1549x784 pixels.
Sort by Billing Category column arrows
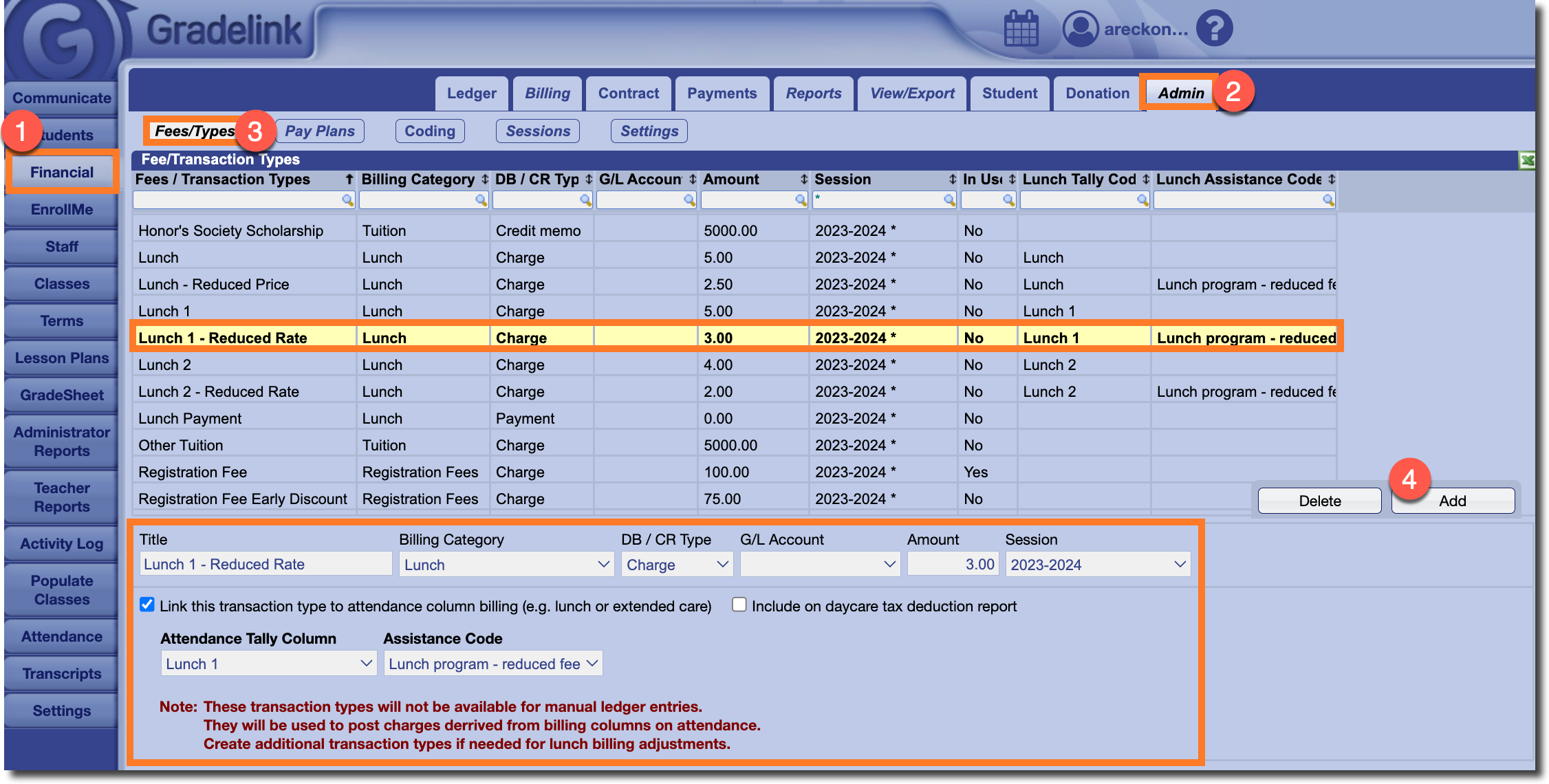(x=485, y=179)
